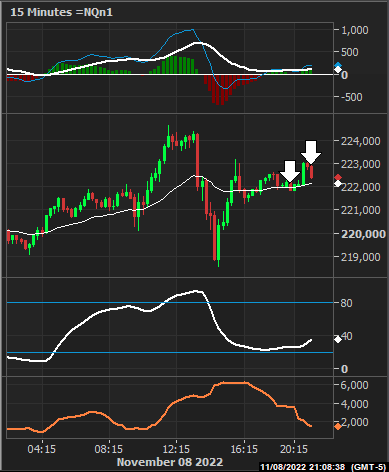Click the 16:15 time axis label

244,449
